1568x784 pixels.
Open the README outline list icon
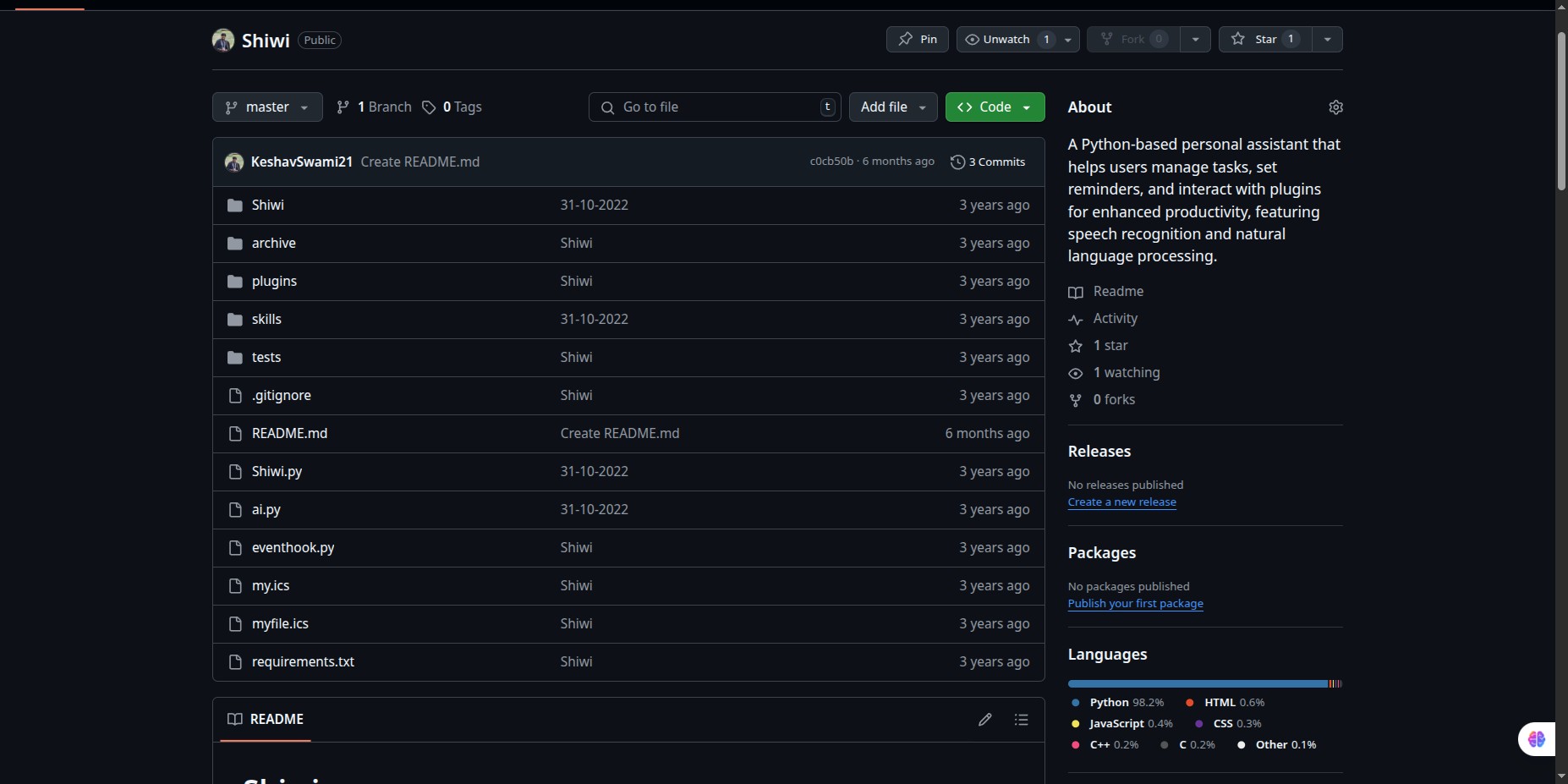click(x=1022, y=720)
